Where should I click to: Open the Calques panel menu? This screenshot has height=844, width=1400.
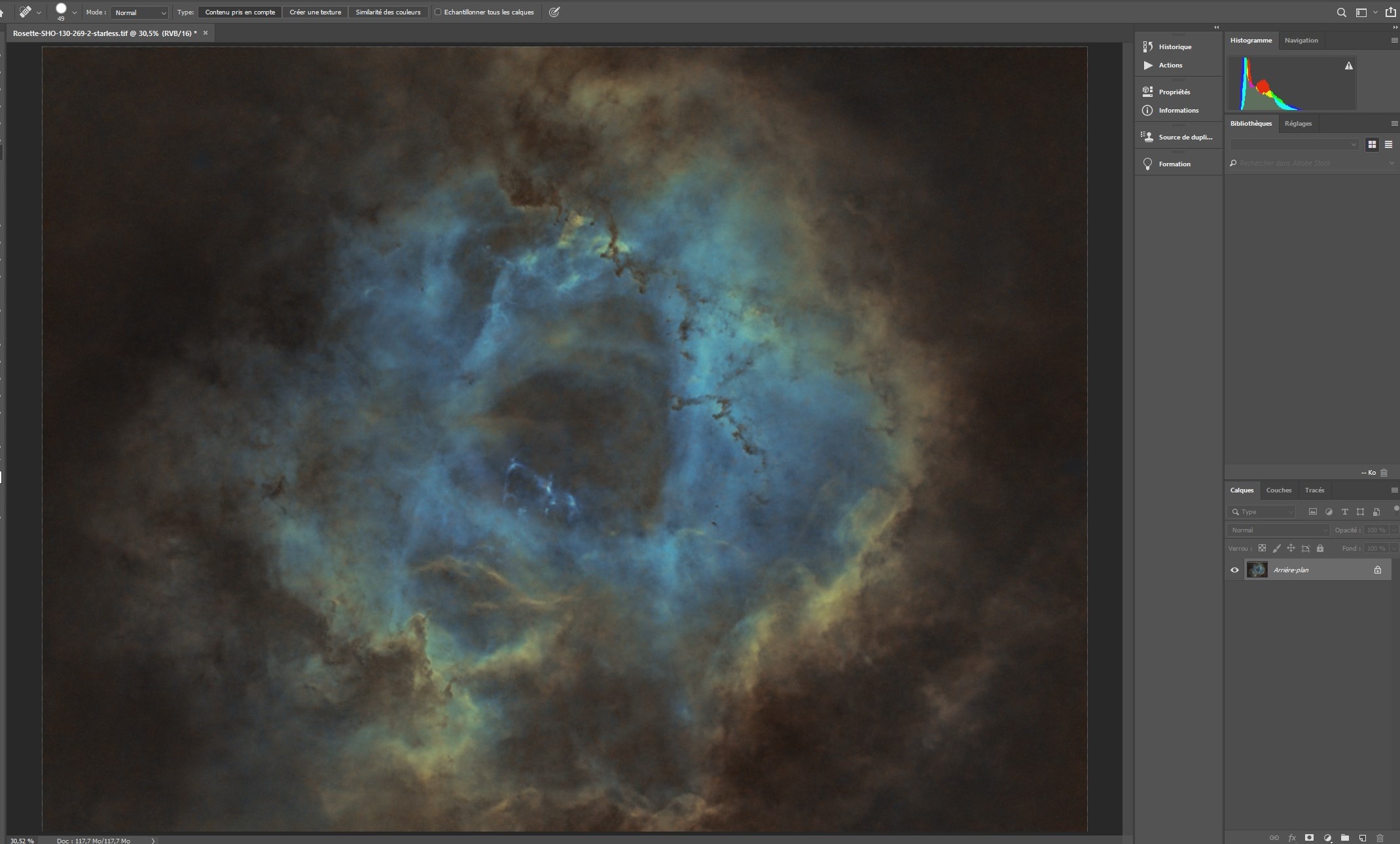(1394, 490)
